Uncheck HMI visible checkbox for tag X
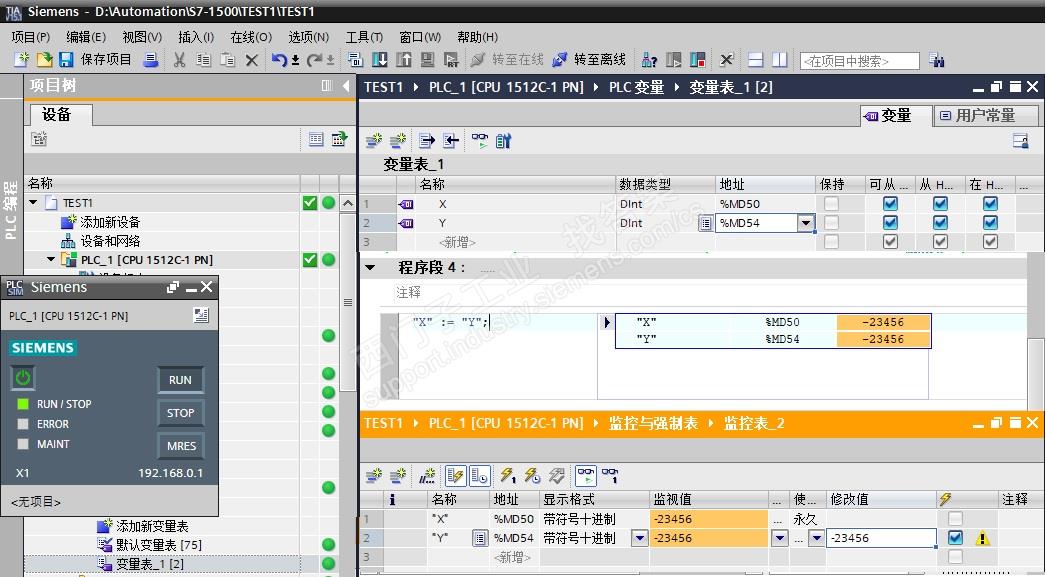 point(991,203)
